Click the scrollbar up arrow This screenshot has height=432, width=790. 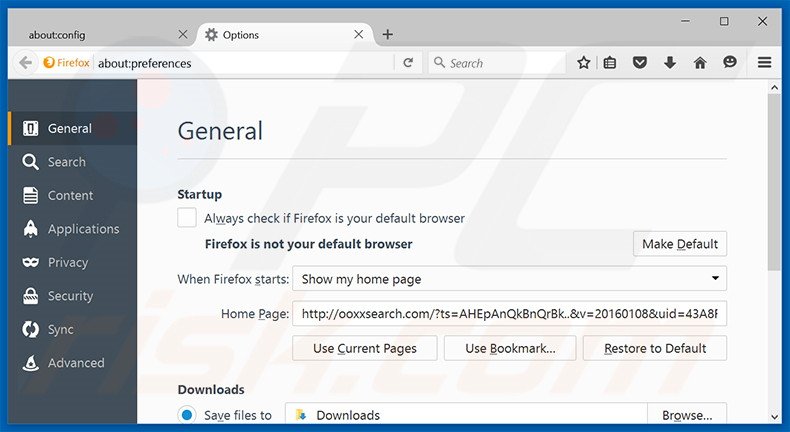click(x=774, y=88)
